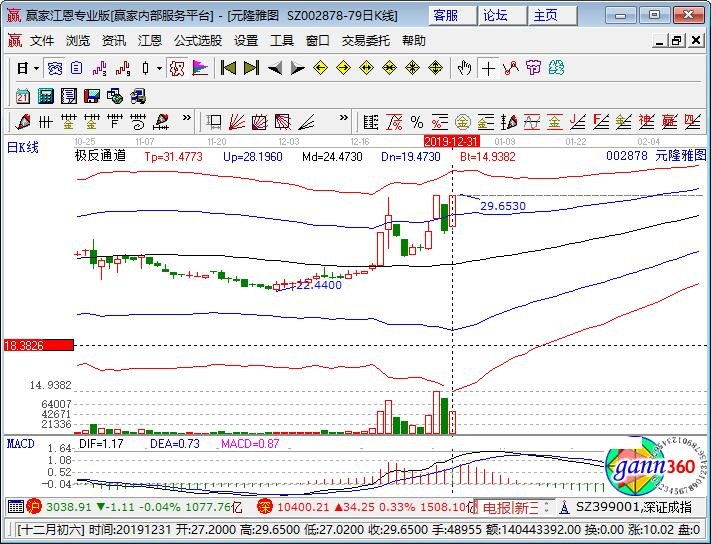This screenshot has width=711, height=544.
Task: Open the calculator tool icon
Action: pyautogui.click(x=46, y=96)
